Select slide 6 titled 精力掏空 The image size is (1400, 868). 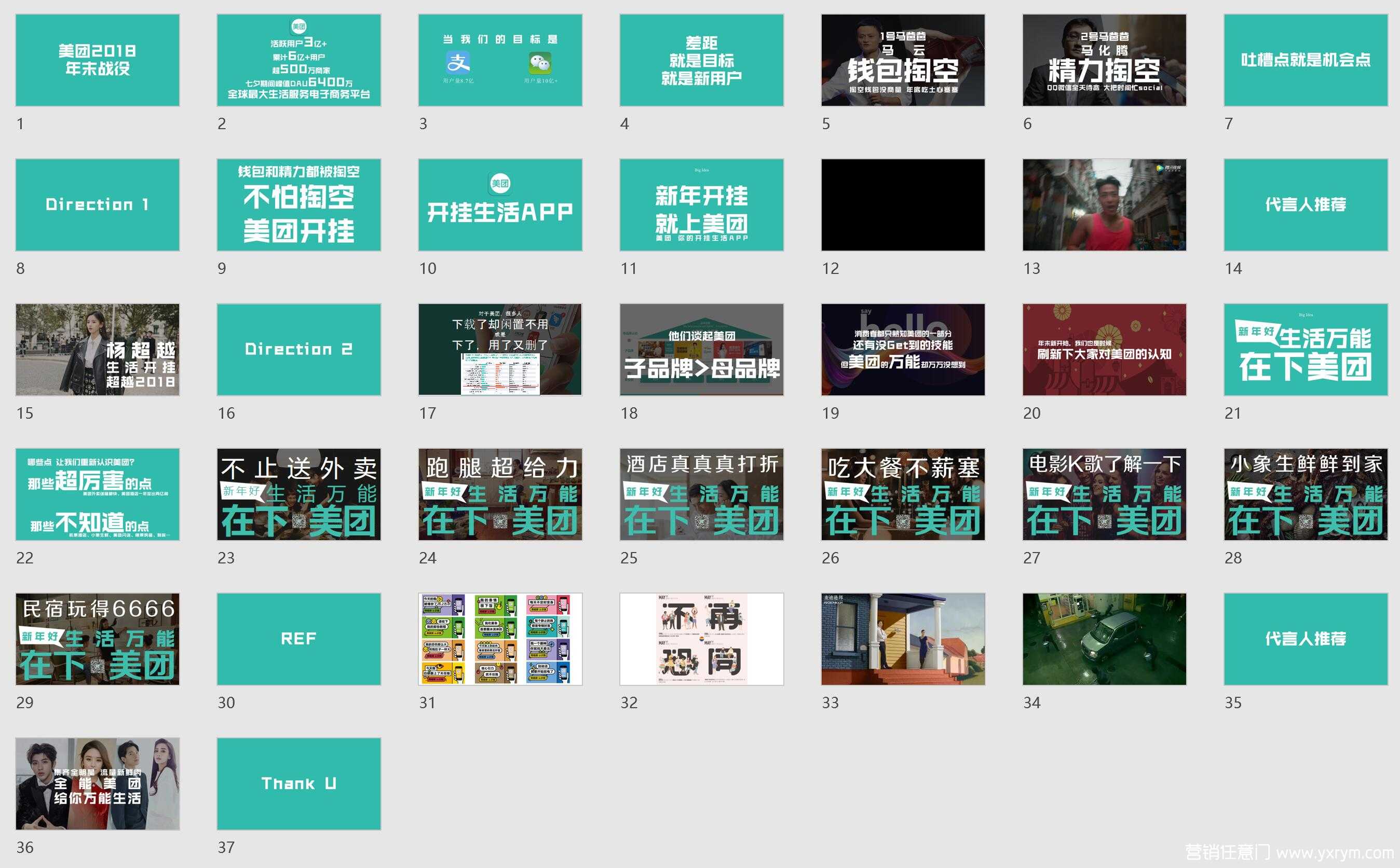click(1104, 60)
